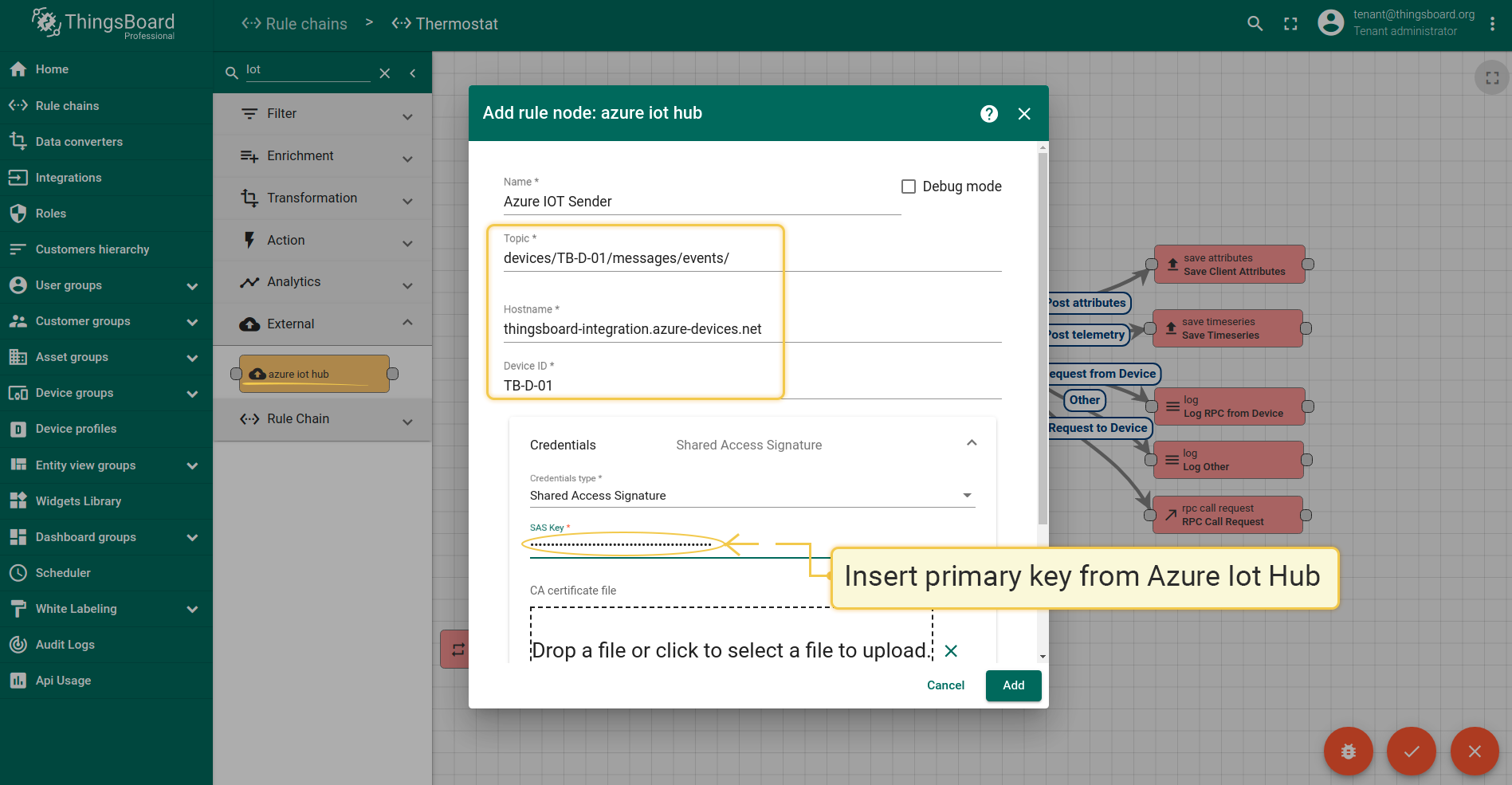Click the RPC Call Request node
This screenshot has width=1512, height=785.
[x=1227, y=515]
